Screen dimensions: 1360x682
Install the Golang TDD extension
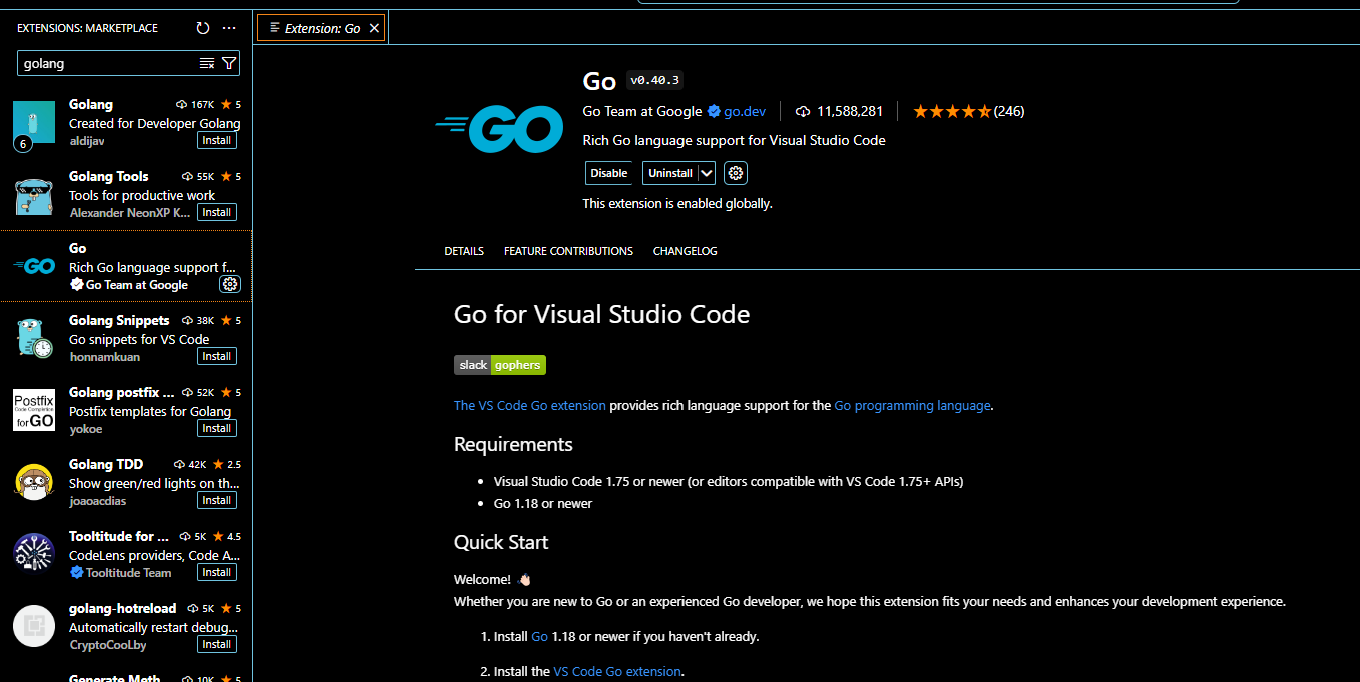217,500
